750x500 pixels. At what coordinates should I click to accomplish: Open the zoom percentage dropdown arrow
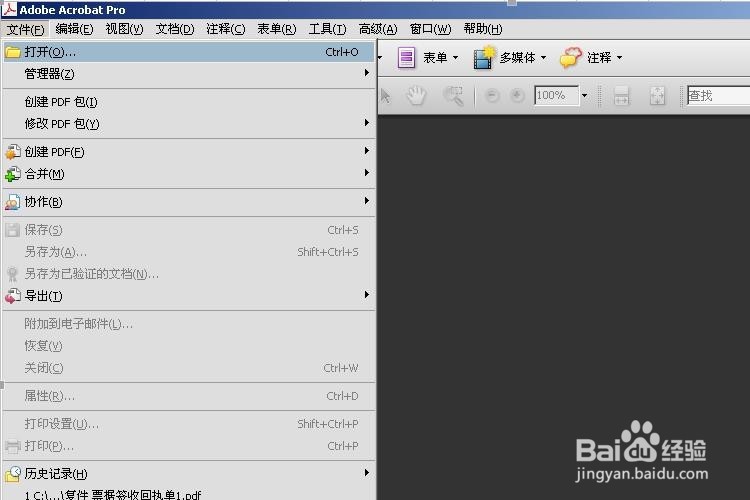coord(584,96)
